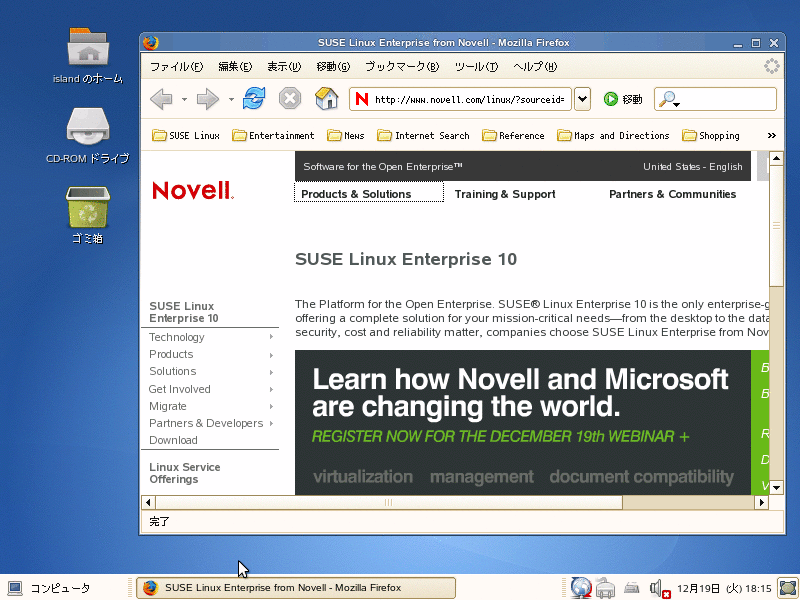
Task: Go back with the Back arrow
Action: pos(162,99)
